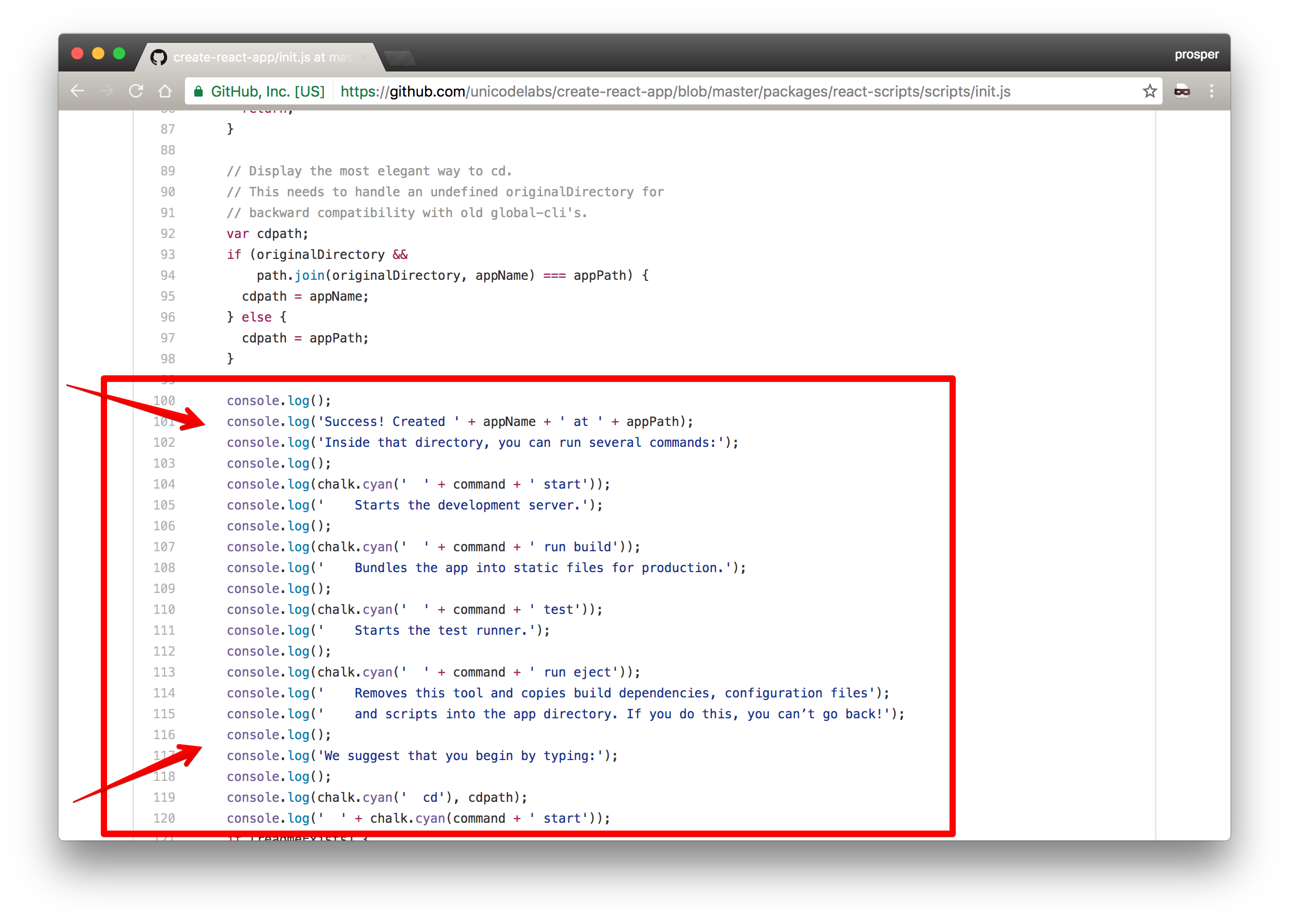
Task: Click the URL address bar
Action: 675,91
